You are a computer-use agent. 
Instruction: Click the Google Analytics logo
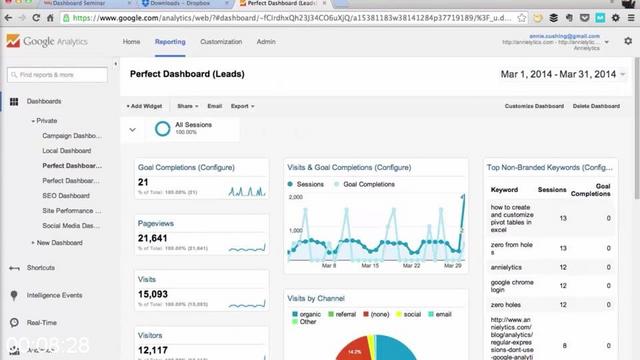click(x=47, y=41)
